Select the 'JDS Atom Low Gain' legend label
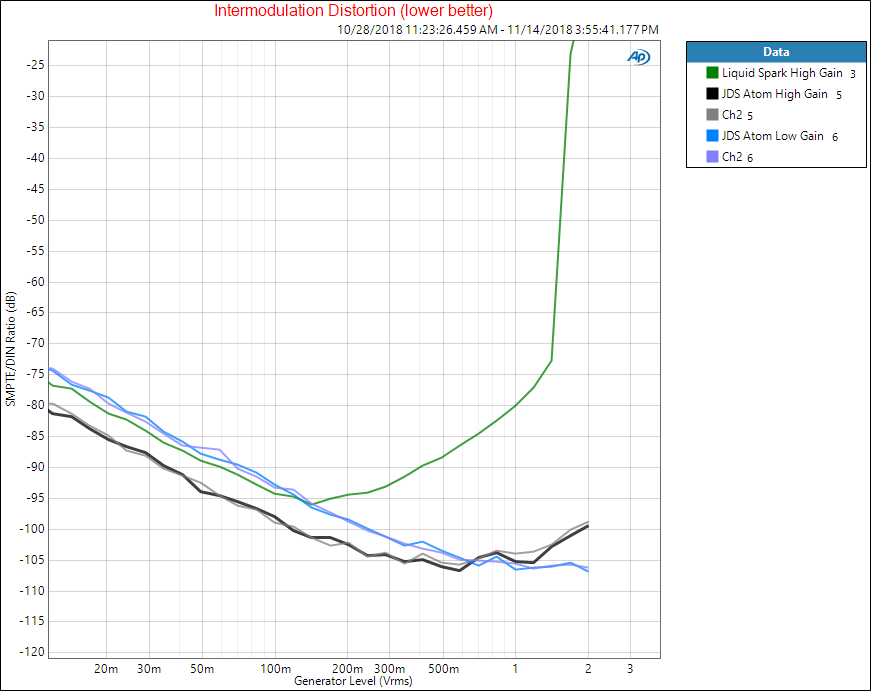871x691 pixels. click(x=773, y=136)
